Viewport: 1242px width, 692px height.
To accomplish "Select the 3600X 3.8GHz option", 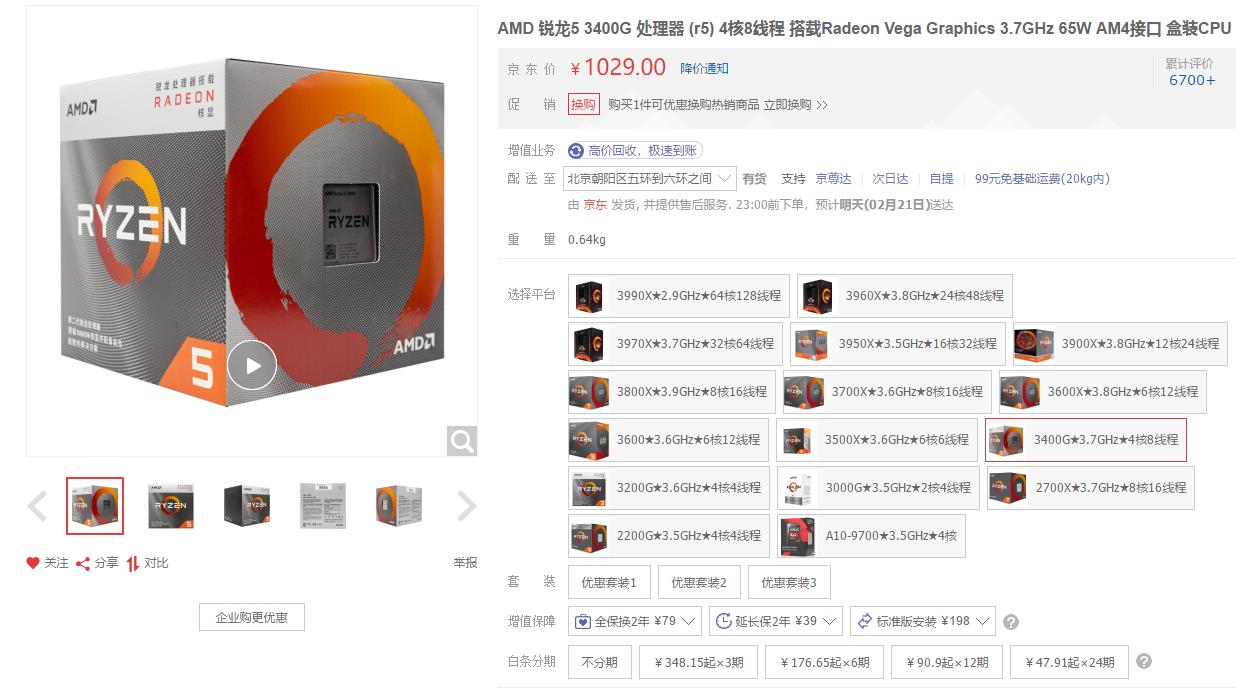I will [x=1102, y=392].
